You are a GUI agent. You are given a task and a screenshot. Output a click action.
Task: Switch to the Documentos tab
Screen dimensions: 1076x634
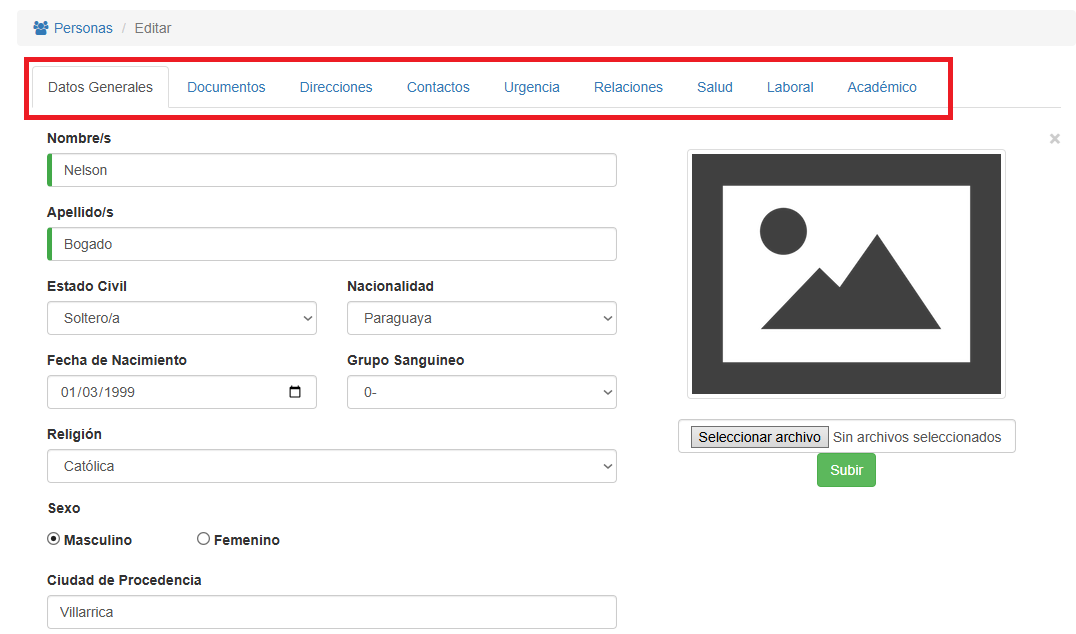point(226,87)
